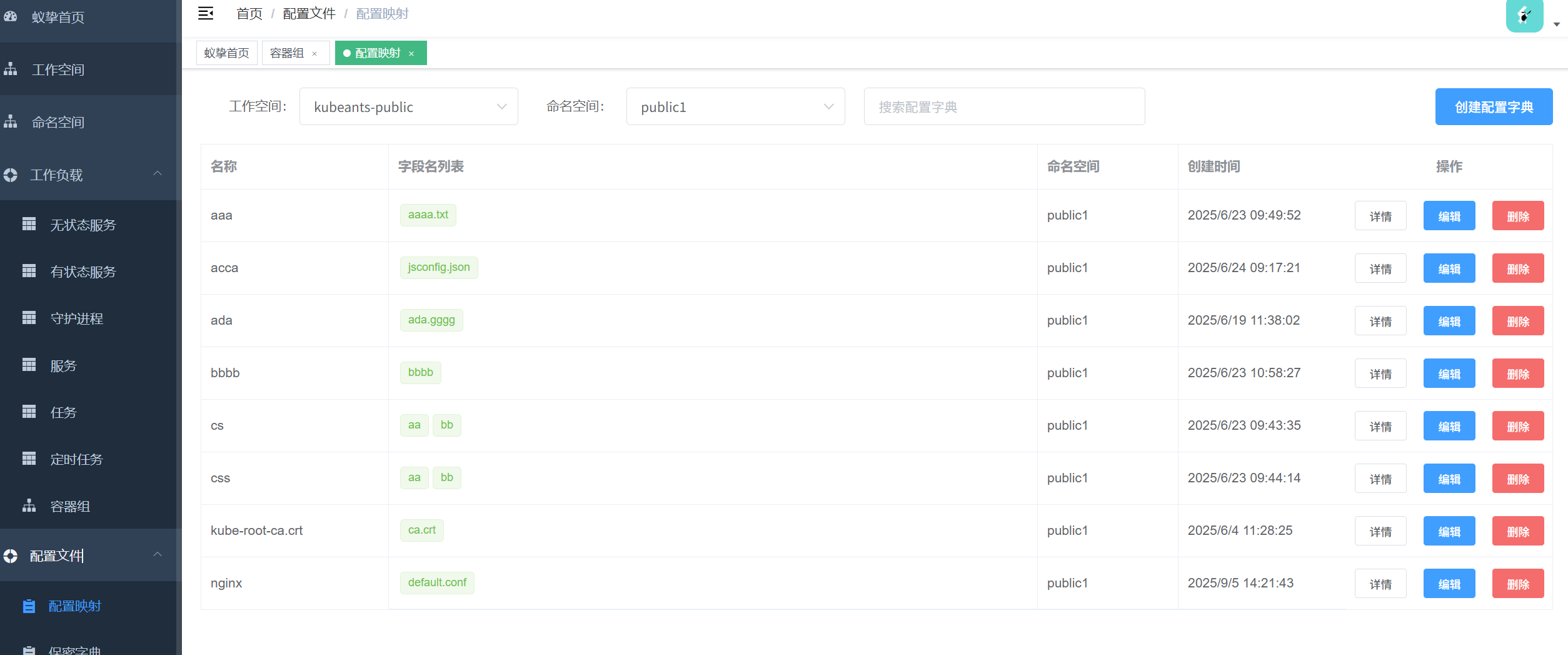Delete the nginx config map
This screenshot has width=1568, height=655.
[1517, 584]
